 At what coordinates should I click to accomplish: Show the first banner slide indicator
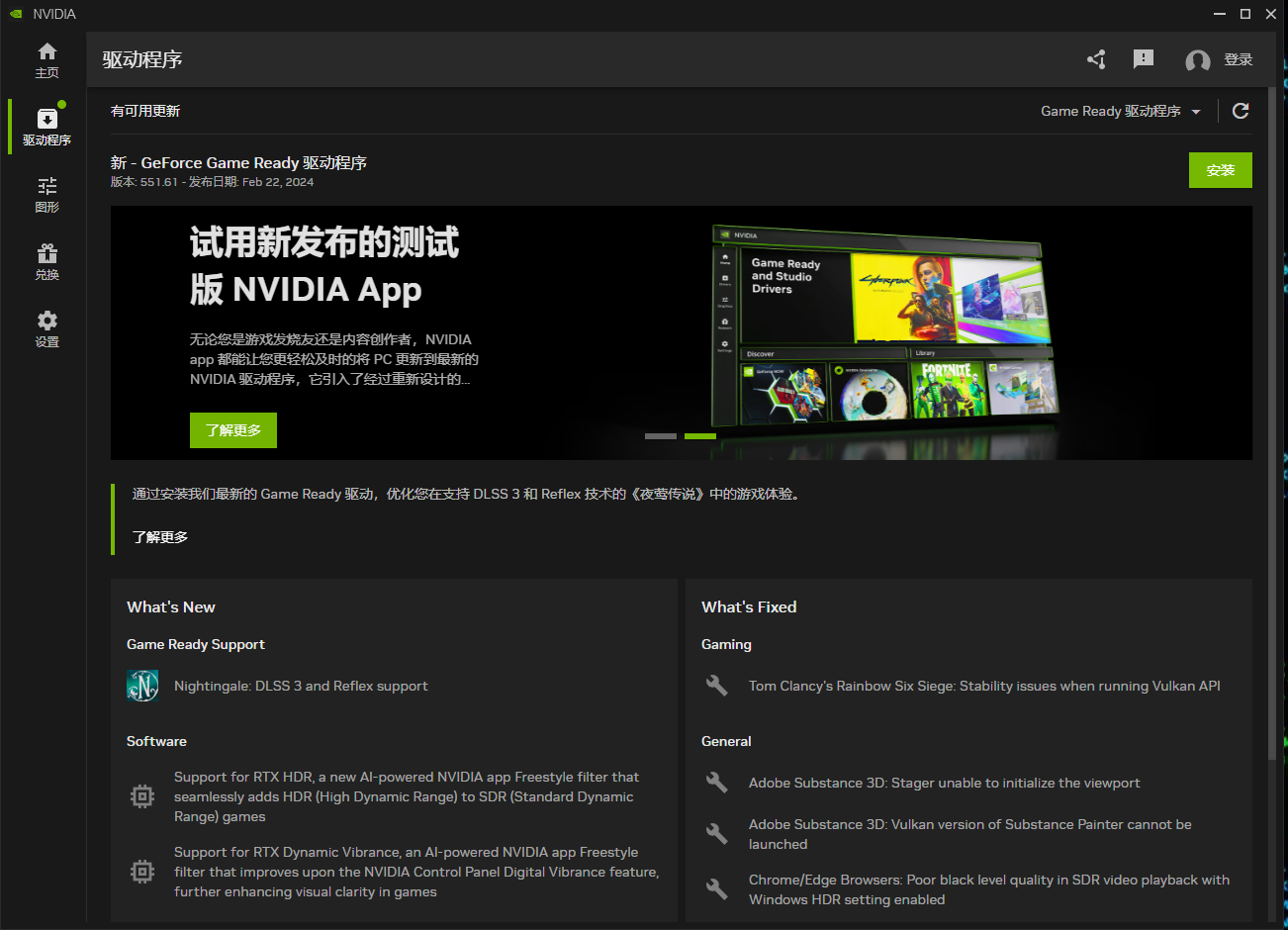tap(661, 436)
